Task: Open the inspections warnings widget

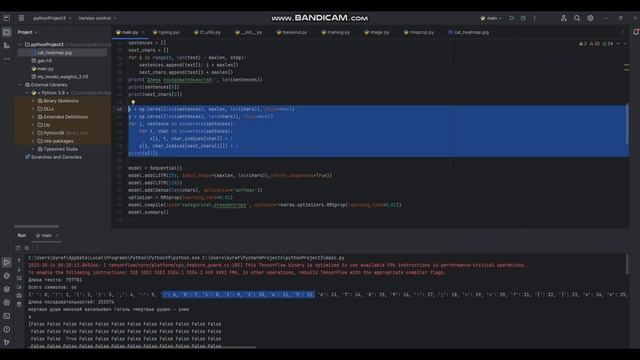Action: pos(596,44)
